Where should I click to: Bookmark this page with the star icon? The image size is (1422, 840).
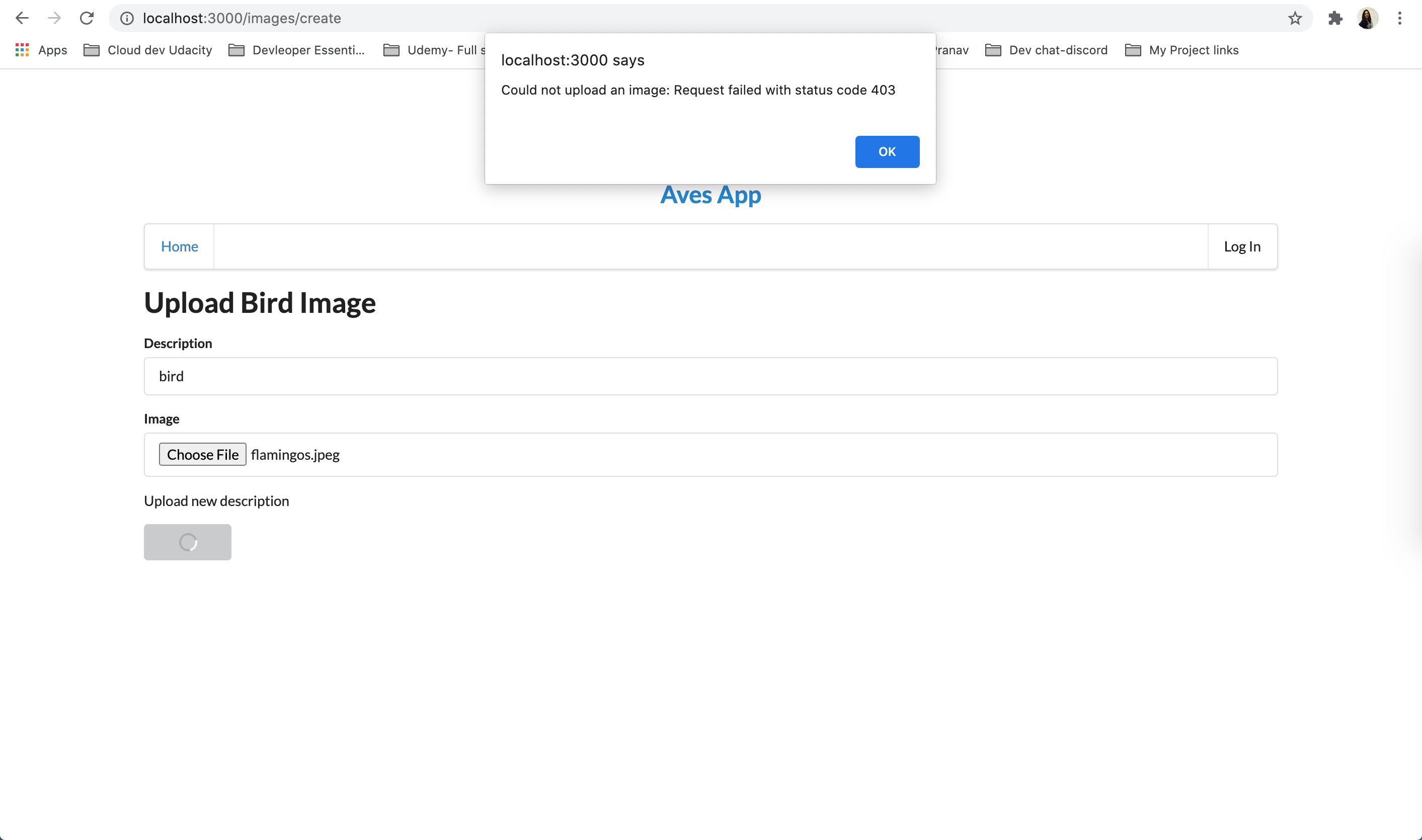[1295, 18]
